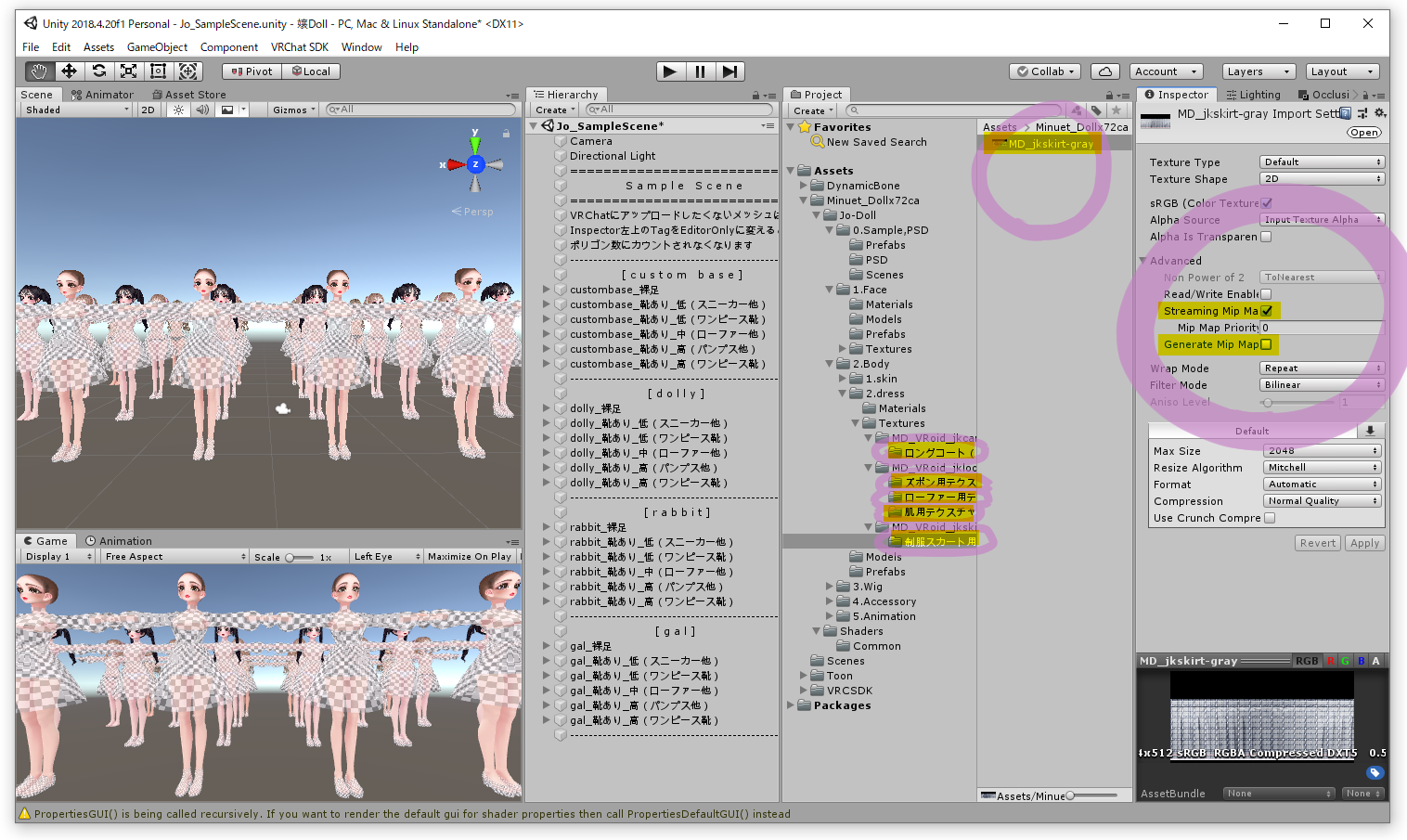Toggle scene lighting sun icon

tap(178, 110)
